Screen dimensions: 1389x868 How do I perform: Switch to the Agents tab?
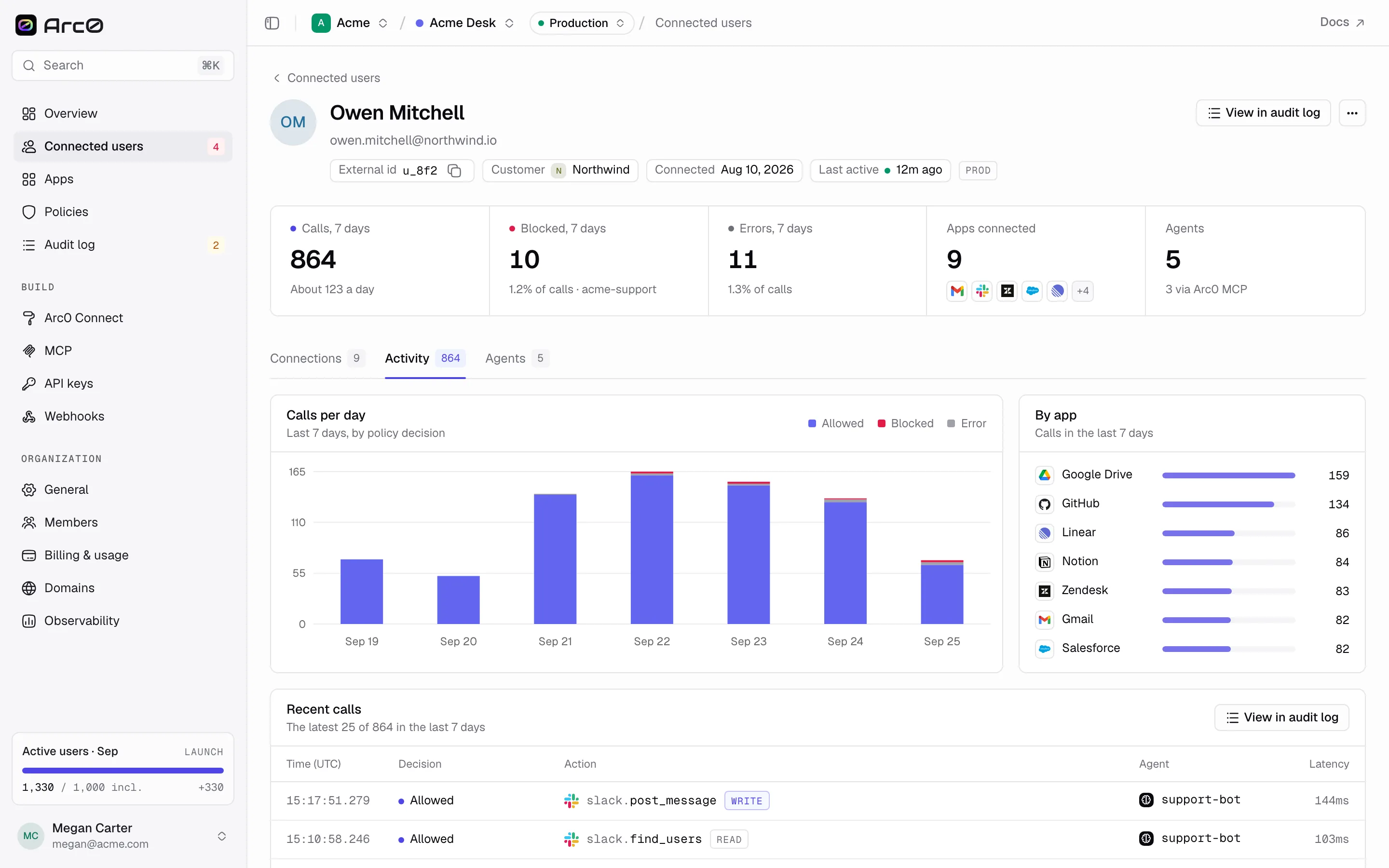coord(517,358)
